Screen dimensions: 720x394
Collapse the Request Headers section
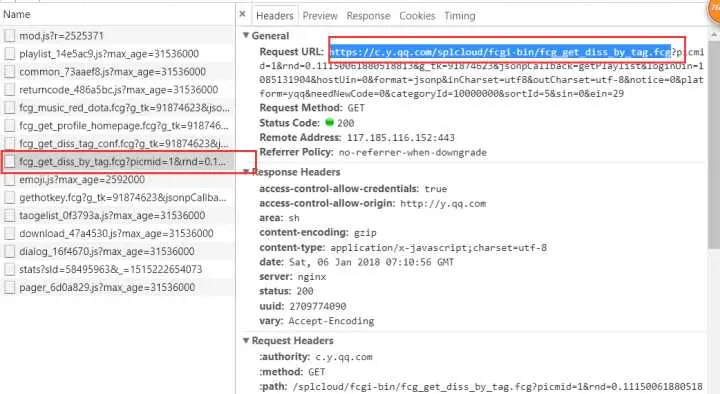tap(246, 340)
